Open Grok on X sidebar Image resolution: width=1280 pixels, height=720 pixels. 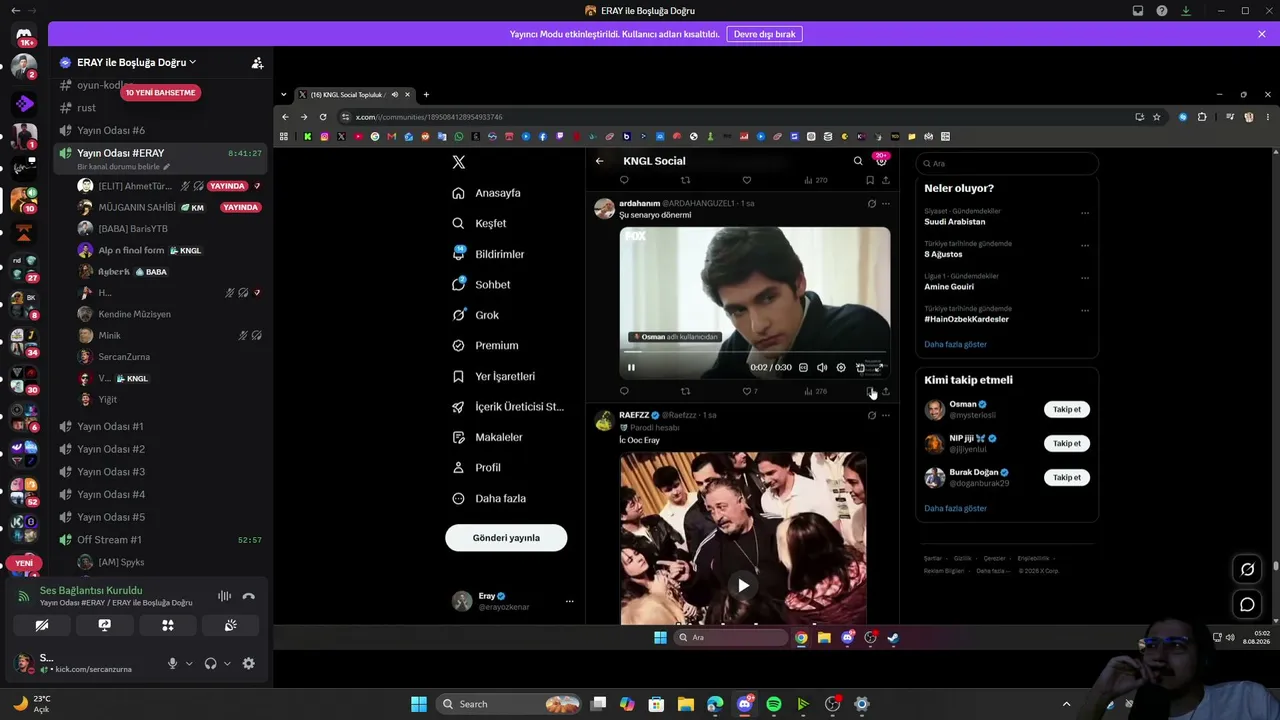point(475,315)
